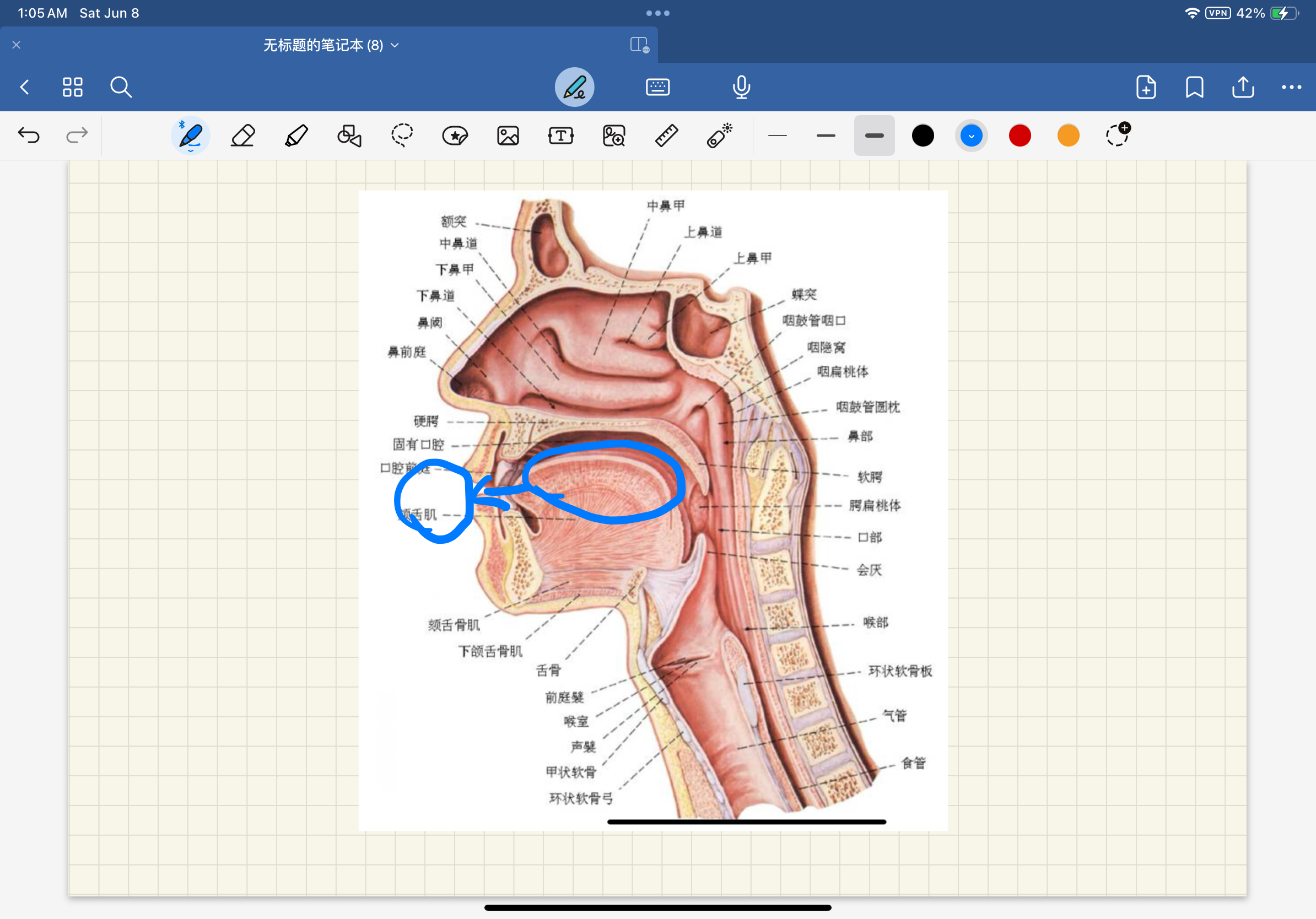This screenshot has width=1316, height=919.
Task: Enable the Ruler tool
Action: (667, 136)
